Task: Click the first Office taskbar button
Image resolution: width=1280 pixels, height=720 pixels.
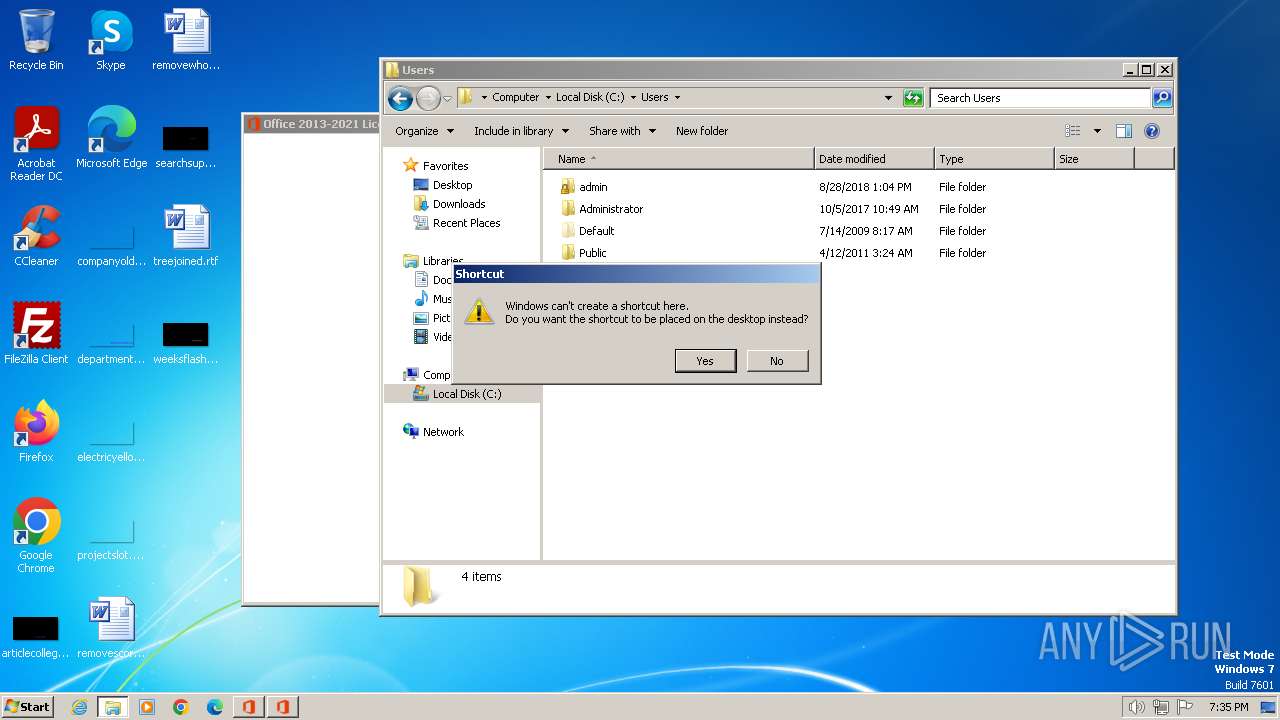Action: tap(248, 707)
